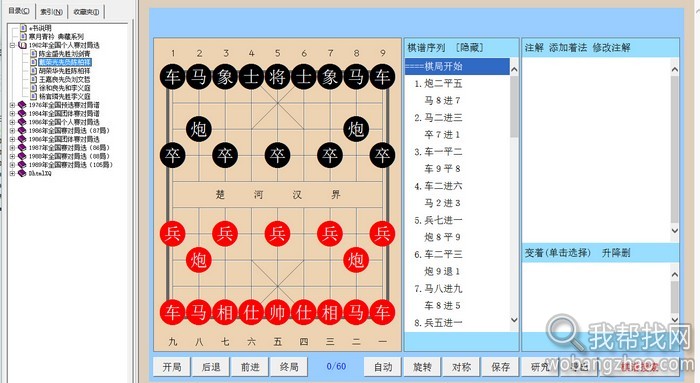Screen dimensions: 700x383
Task: Open the e书说明 page
Action: pyautogui.click(x=40, y=28)
